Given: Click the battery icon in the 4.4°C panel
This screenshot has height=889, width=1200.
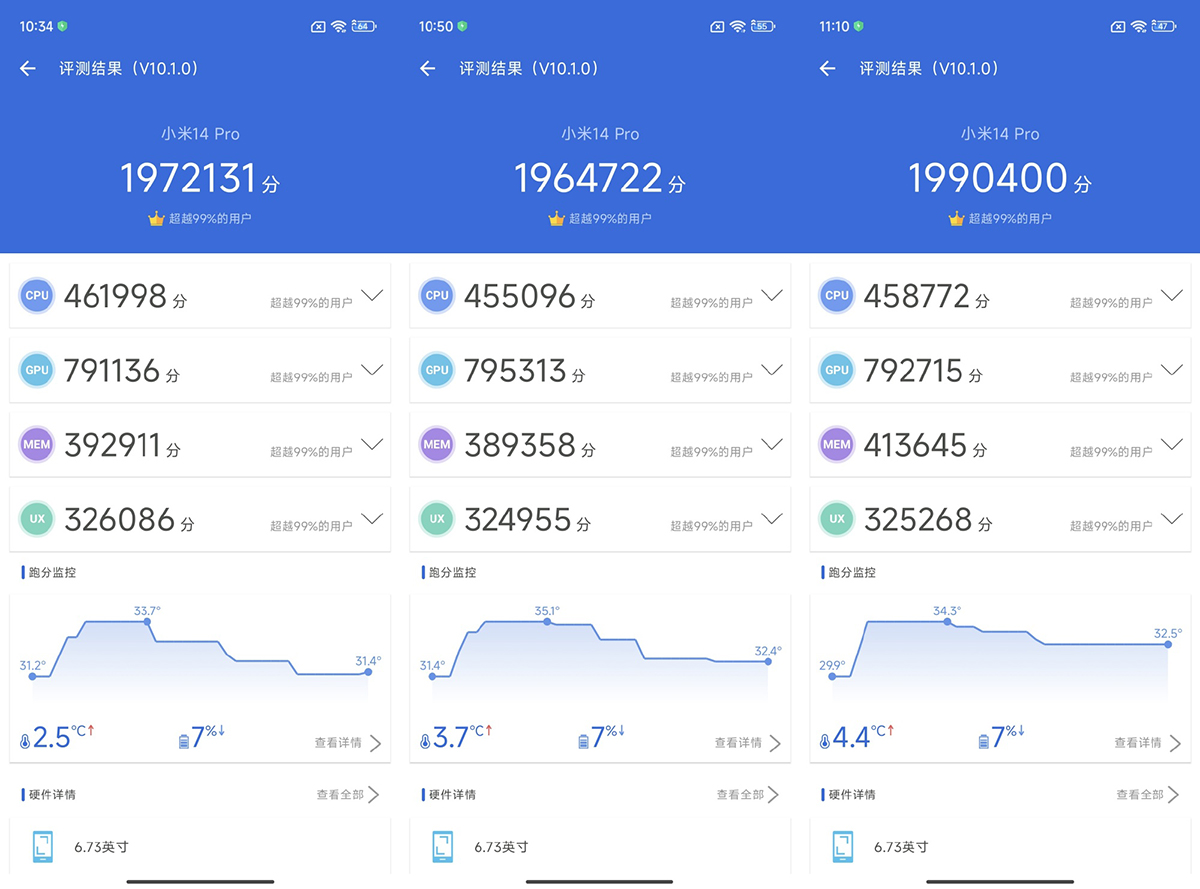Looking at the screenshot, I should [x=983, y=741].
